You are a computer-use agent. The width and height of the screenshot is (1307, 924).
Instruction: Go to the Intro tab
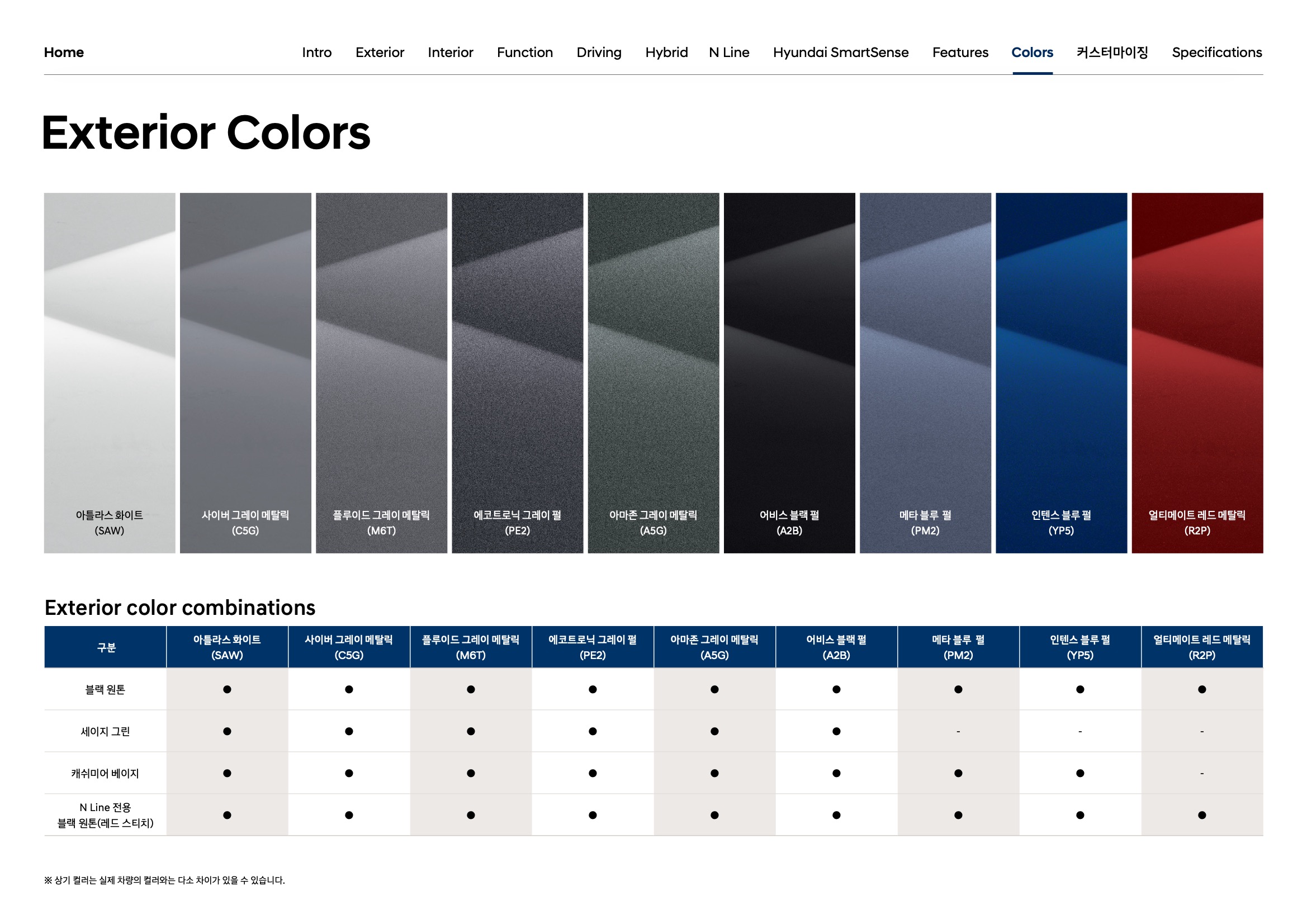pos(316,53)
